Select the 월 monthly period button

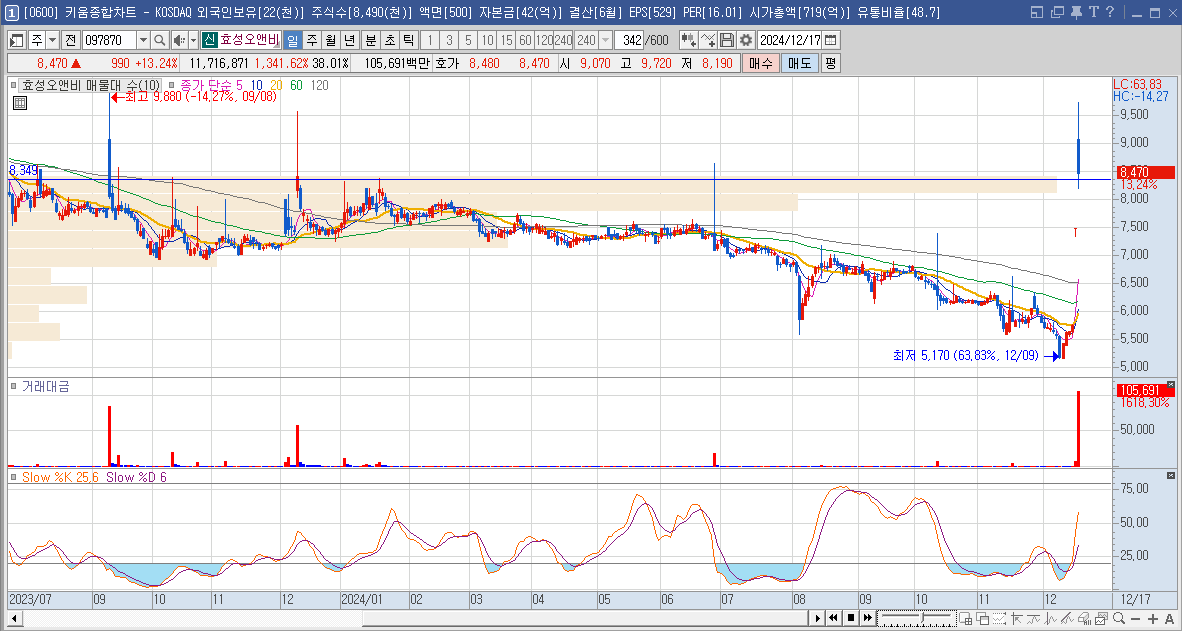330,40
